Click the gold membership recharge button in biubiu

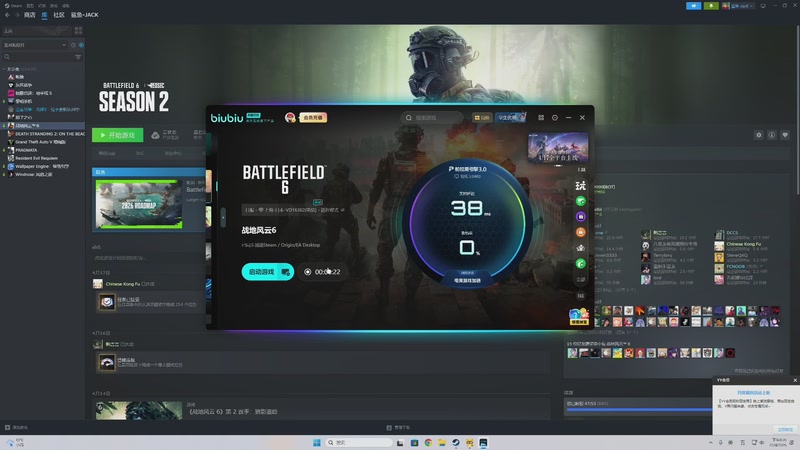click(312, 117)
